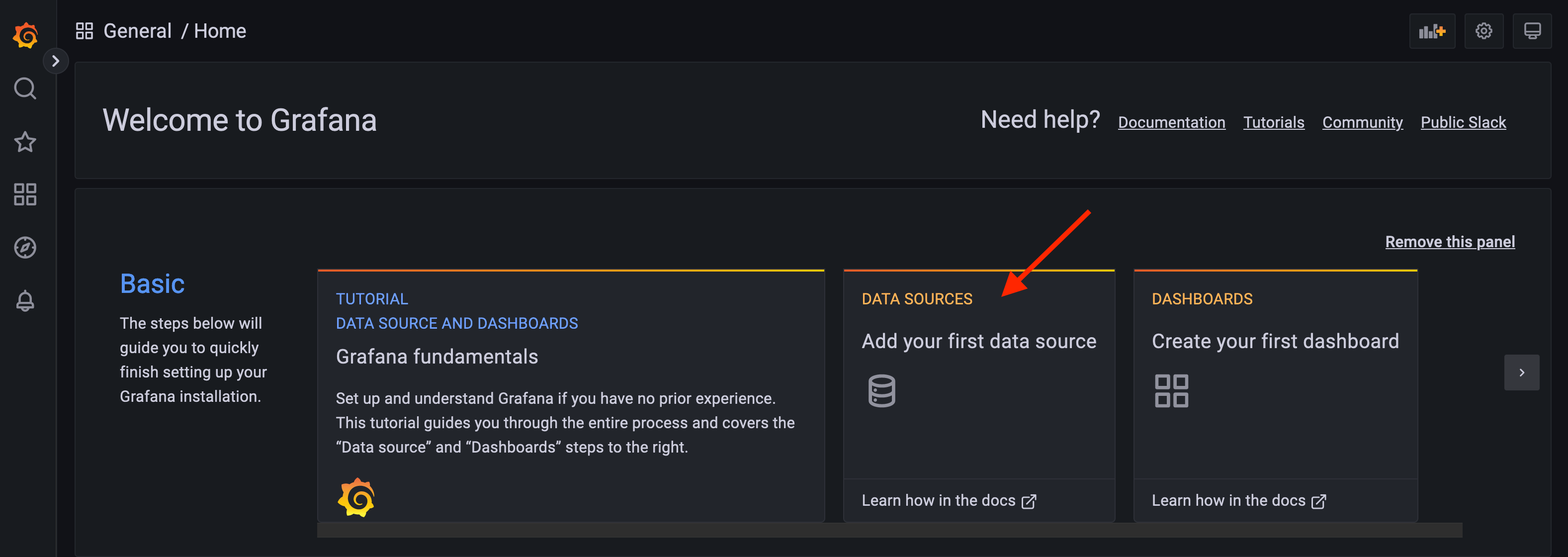The height and width of the screenshot is (557, 1568).
Task: Click the horizontal scrollbar under cards
Action: tap(889, 530)
